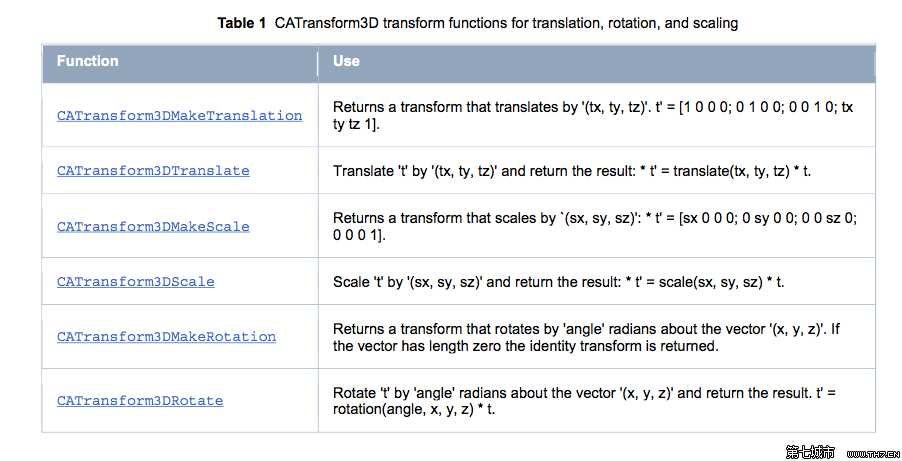Click the Use column header
The height and width of the screenshot is (461, 902).
(x=346, y=61)
